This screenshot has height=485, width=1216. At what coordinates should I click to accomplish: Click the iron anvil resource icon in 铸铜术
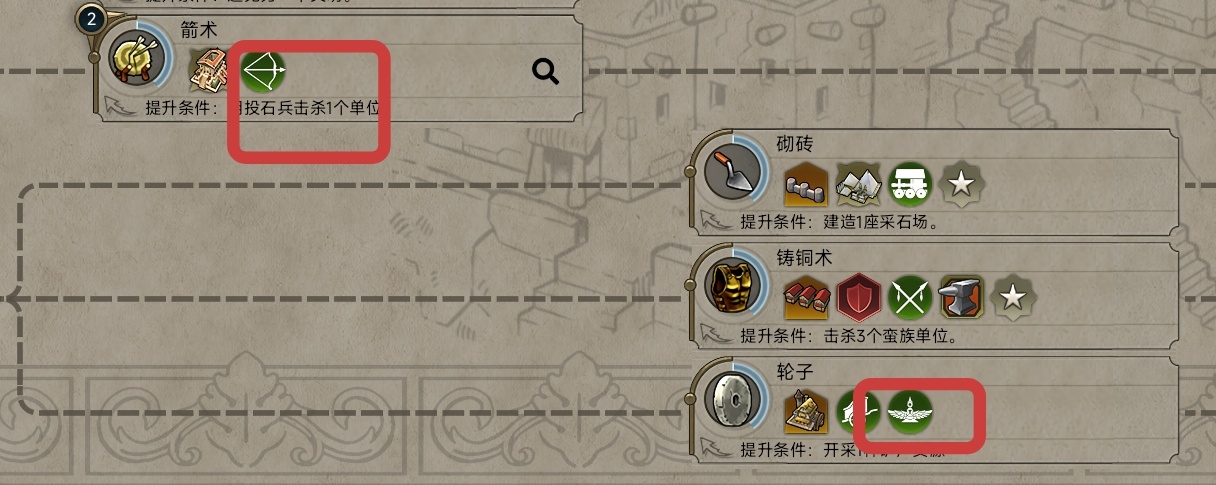tap(962, 296)
